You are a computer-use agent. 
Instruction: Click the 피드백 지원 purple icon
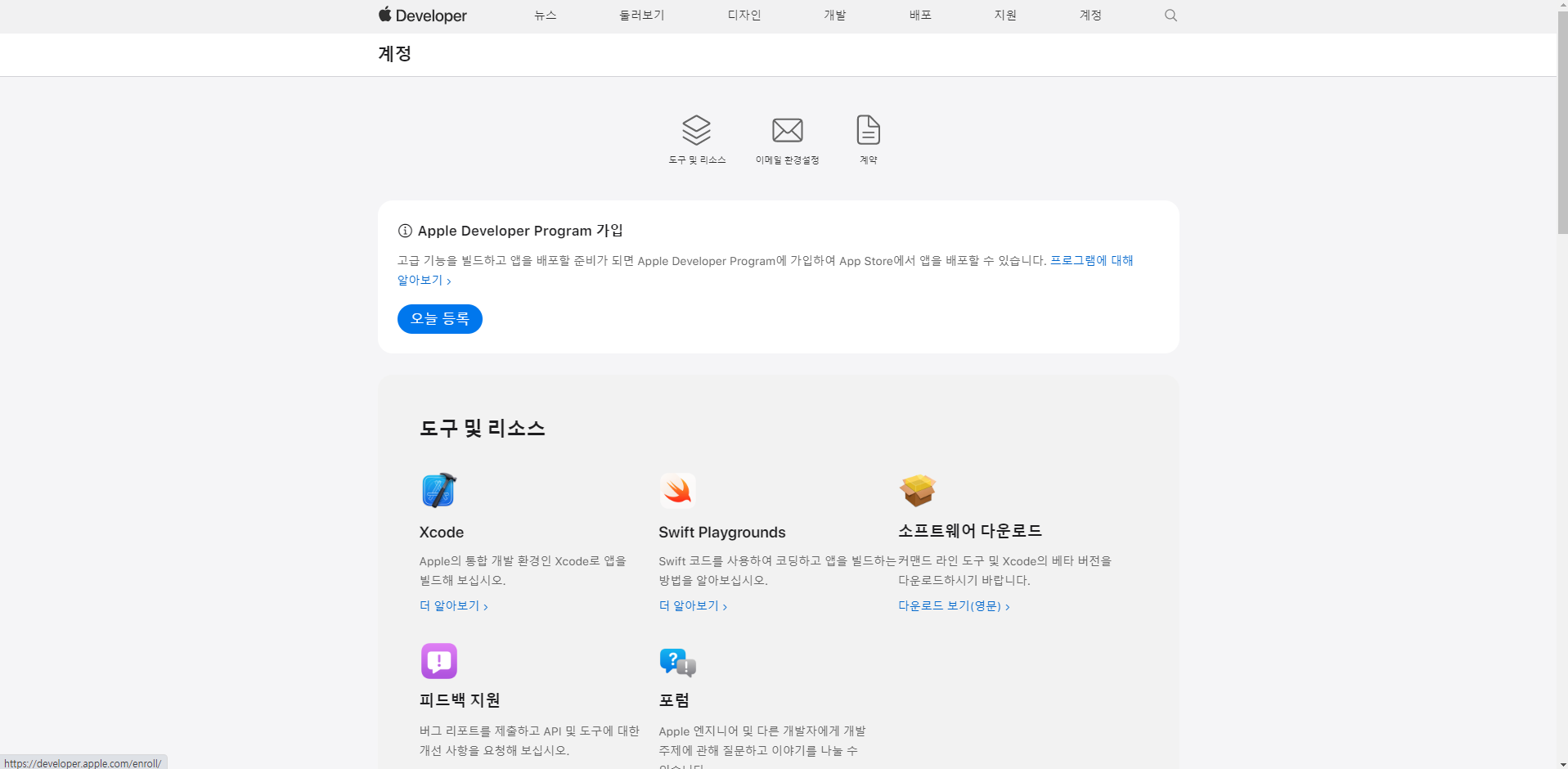click(x=438, y=660)
